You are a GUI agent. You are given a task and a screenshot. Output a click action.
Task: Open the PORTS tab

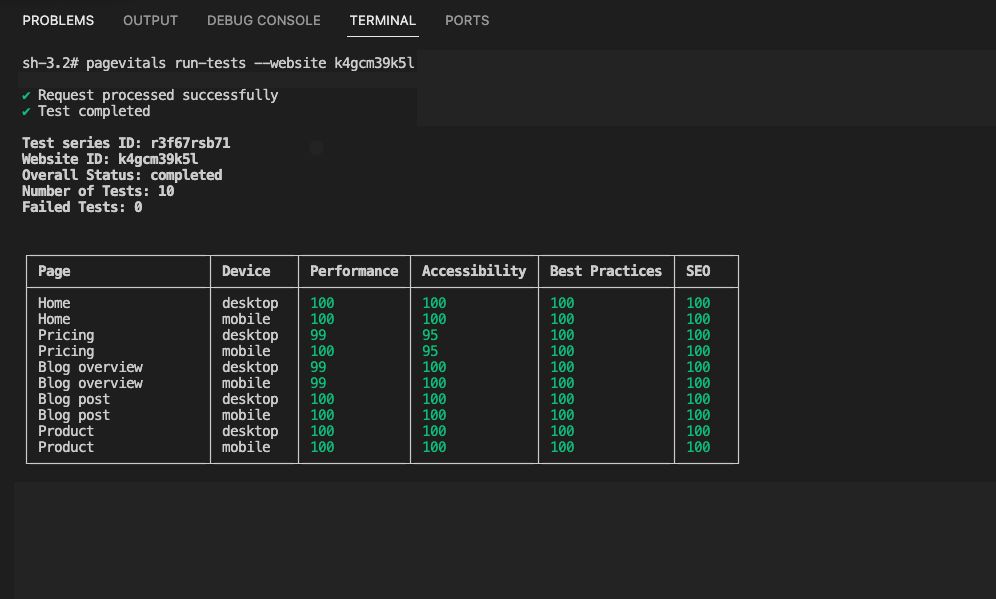click(x=467, y=20)
